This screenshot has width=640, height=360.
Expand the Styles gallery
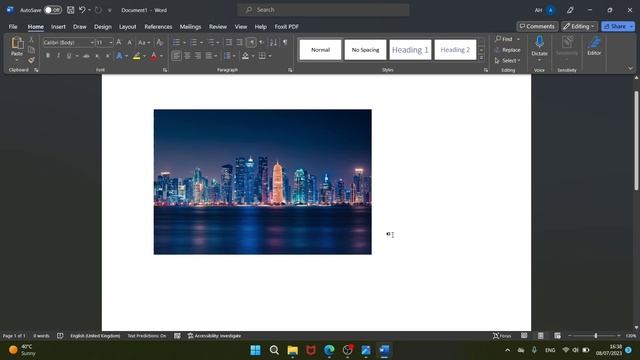pos(481,58)
